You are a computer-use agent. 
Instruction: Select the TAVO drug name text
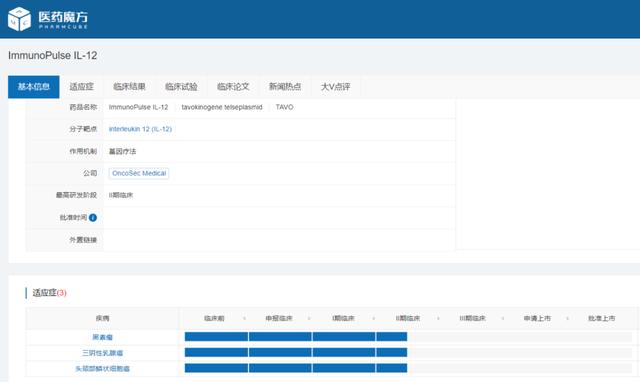tap(284, 107)
